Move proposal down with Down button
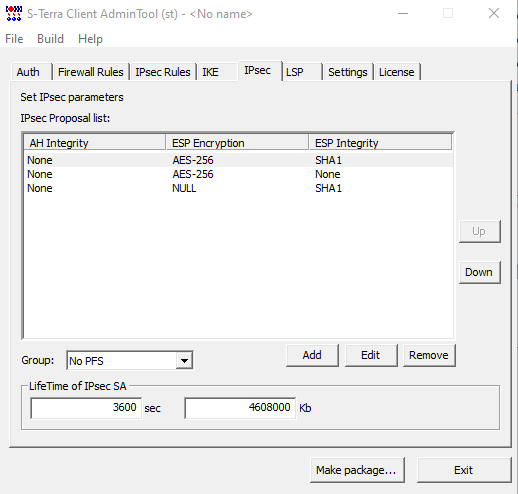Screen dimensions: 518x494 click(x=479, y=272)
